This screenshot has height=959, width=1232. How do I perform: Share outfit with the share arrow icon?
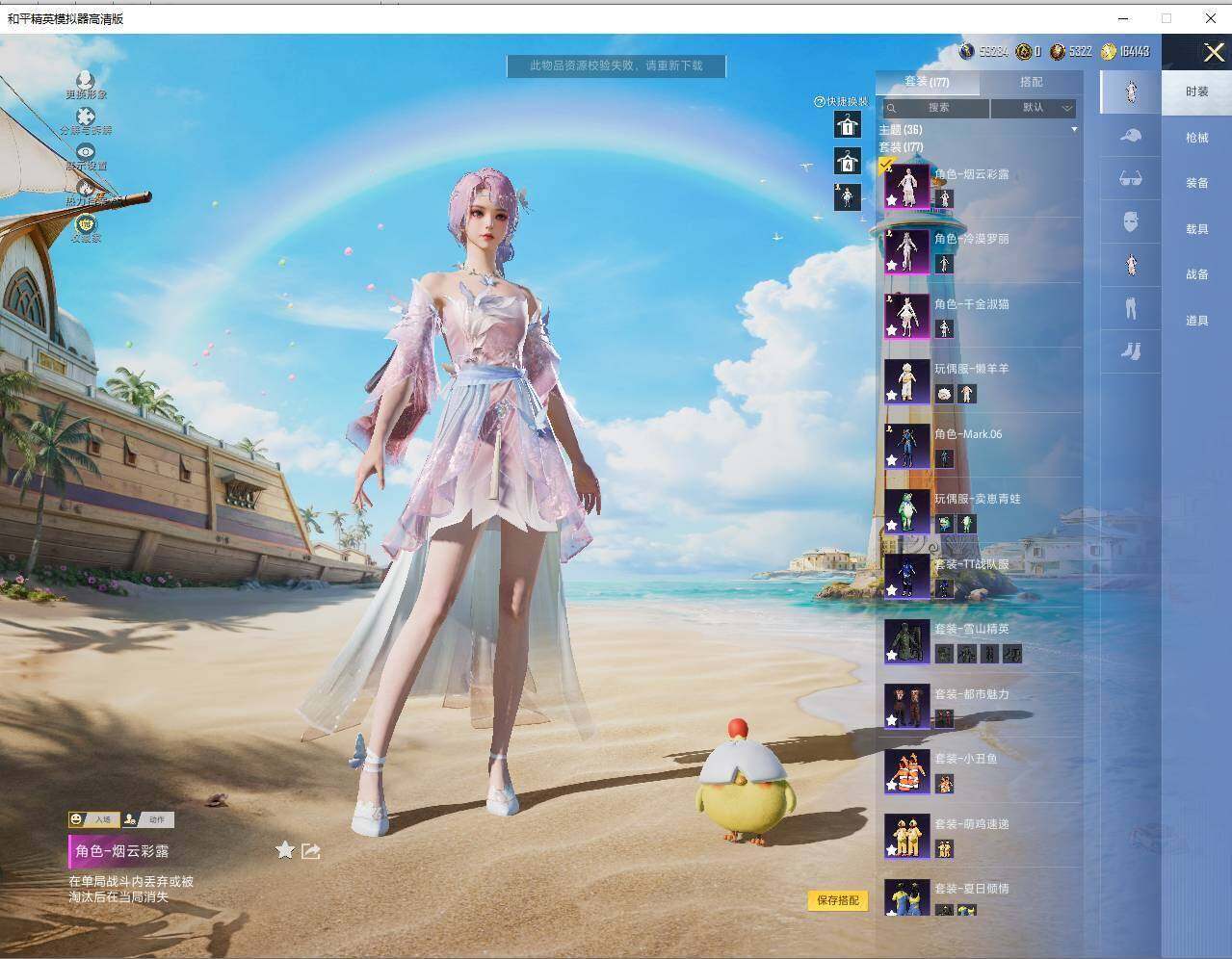pos(310,850)
